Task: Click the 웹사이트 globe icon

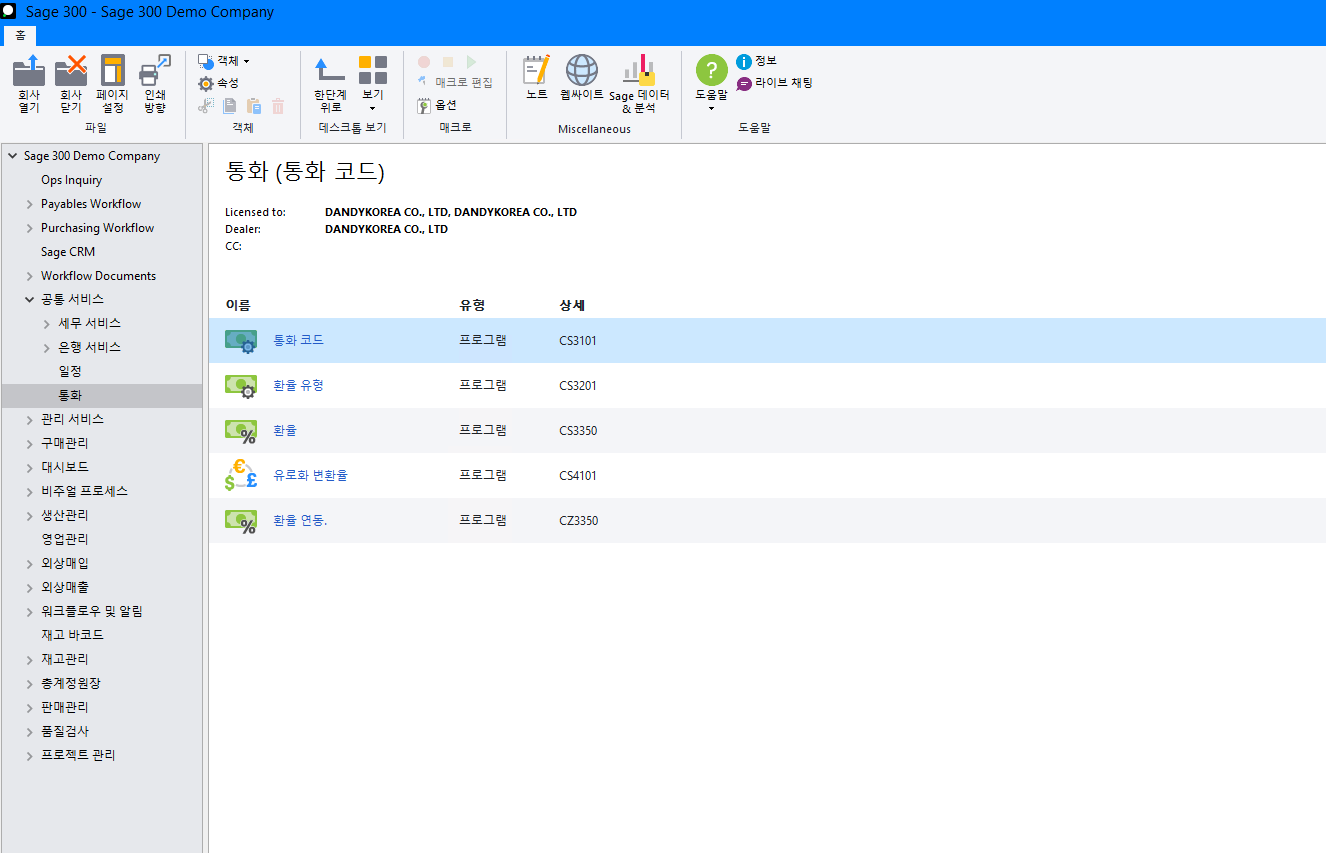Action: pos(582,72)
